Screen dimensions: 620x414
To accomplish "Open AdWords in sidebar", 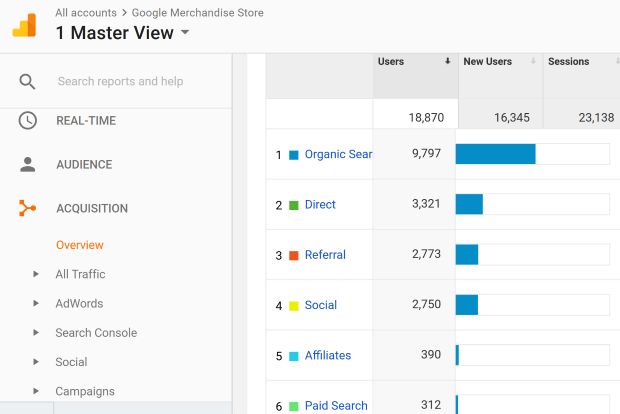I will point(79,303).
